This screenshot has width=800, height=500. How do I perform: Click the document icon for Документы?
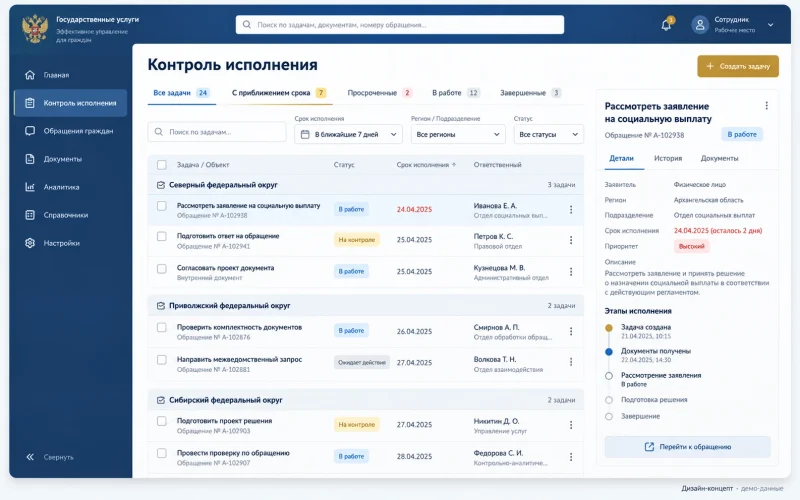30,159
